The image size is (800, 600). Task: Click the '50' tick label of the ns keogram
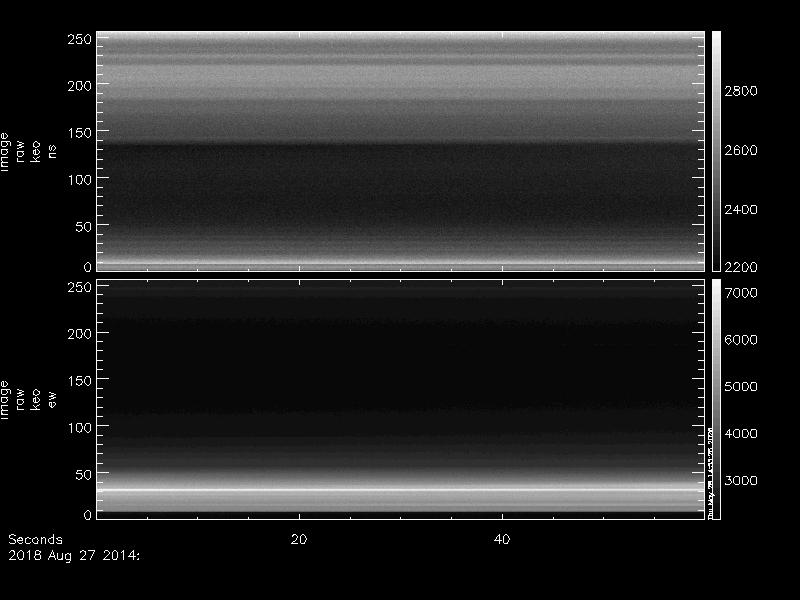point(84,227)
